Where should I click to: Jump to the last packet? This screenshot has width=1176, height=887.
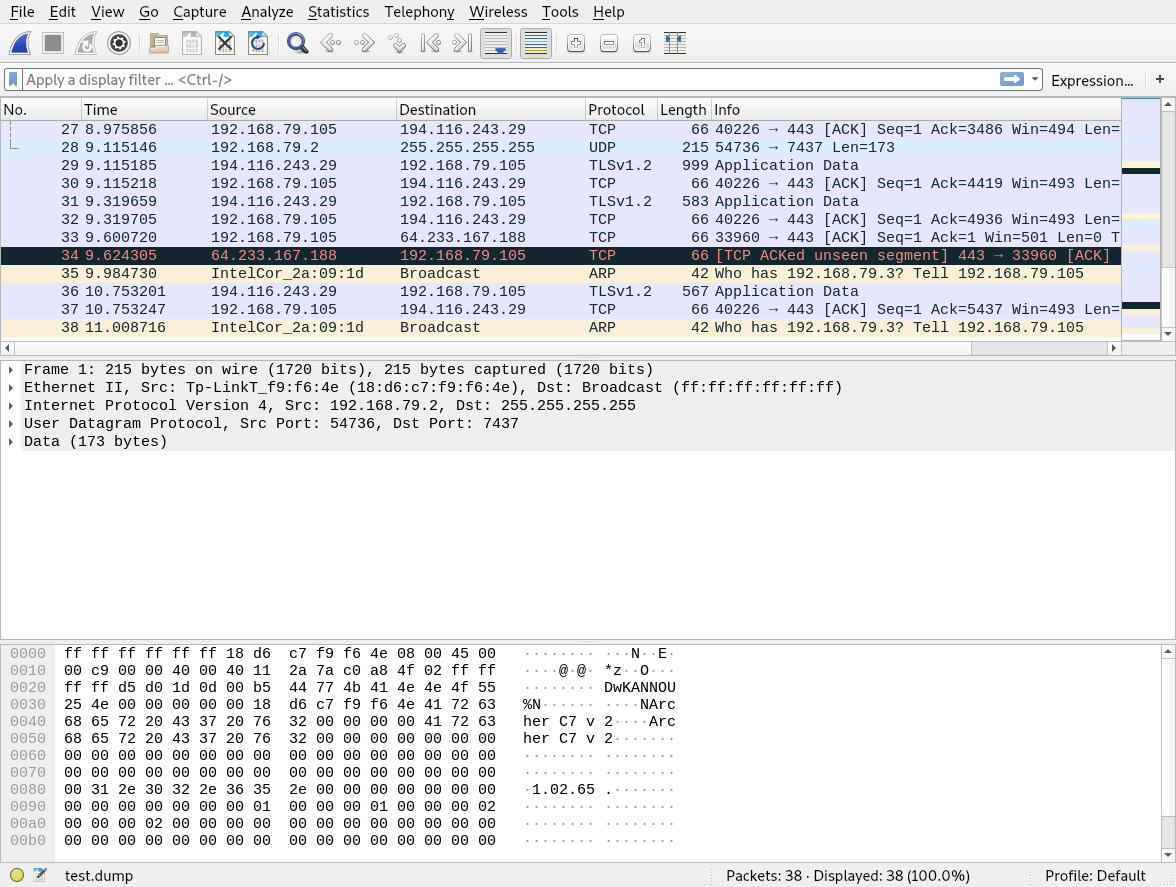[463, 43]
